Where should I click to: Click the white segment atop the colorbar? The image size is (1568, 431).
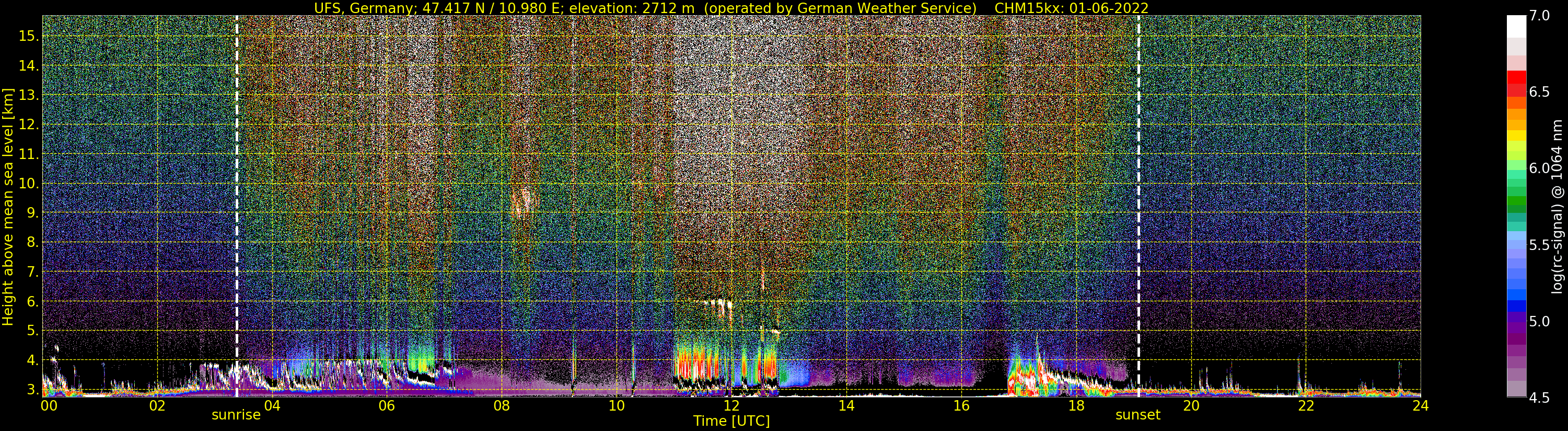(x=1516, y=27)
